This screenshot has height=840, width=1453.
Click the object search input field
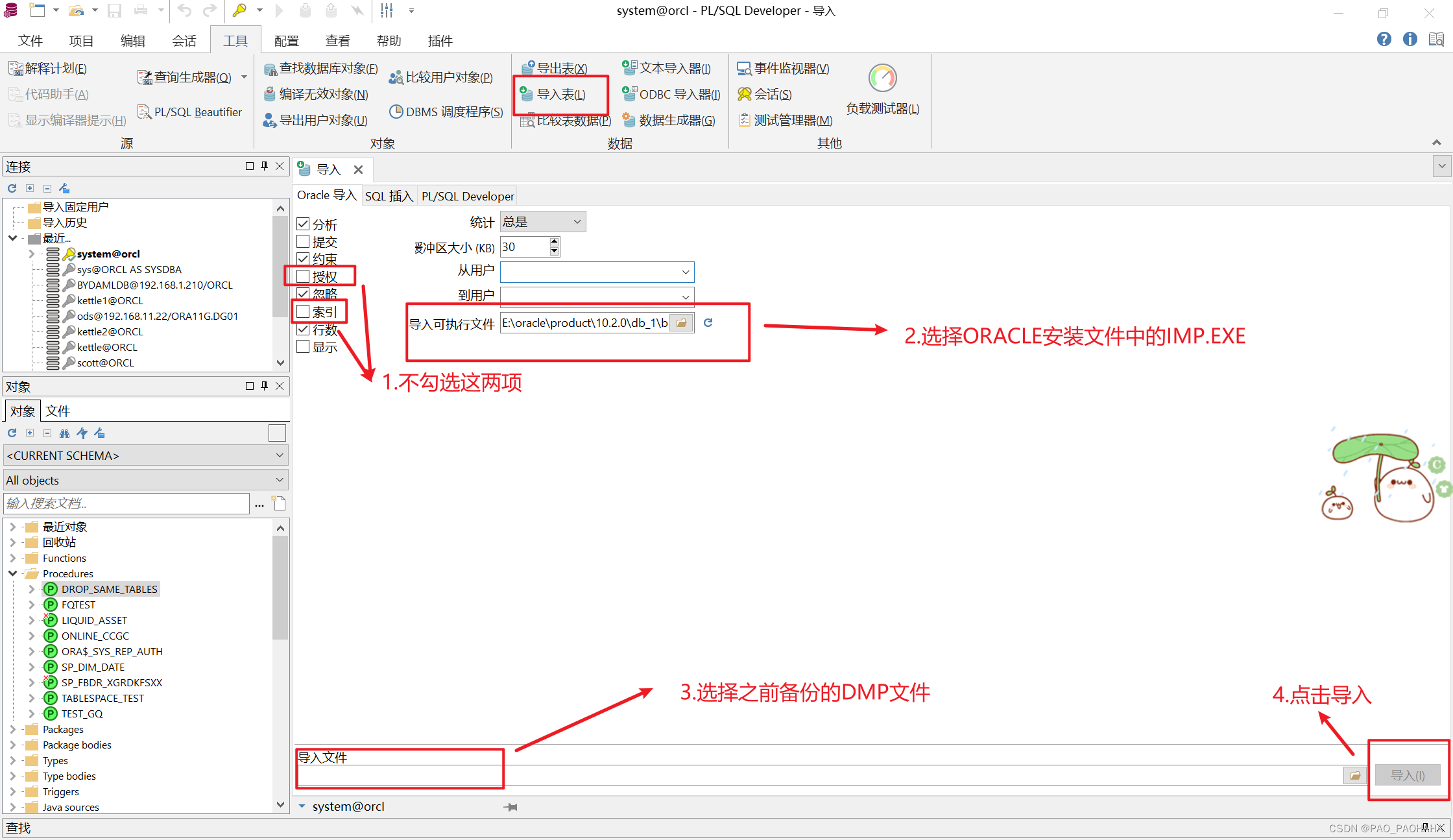click(x=126, y=503)
